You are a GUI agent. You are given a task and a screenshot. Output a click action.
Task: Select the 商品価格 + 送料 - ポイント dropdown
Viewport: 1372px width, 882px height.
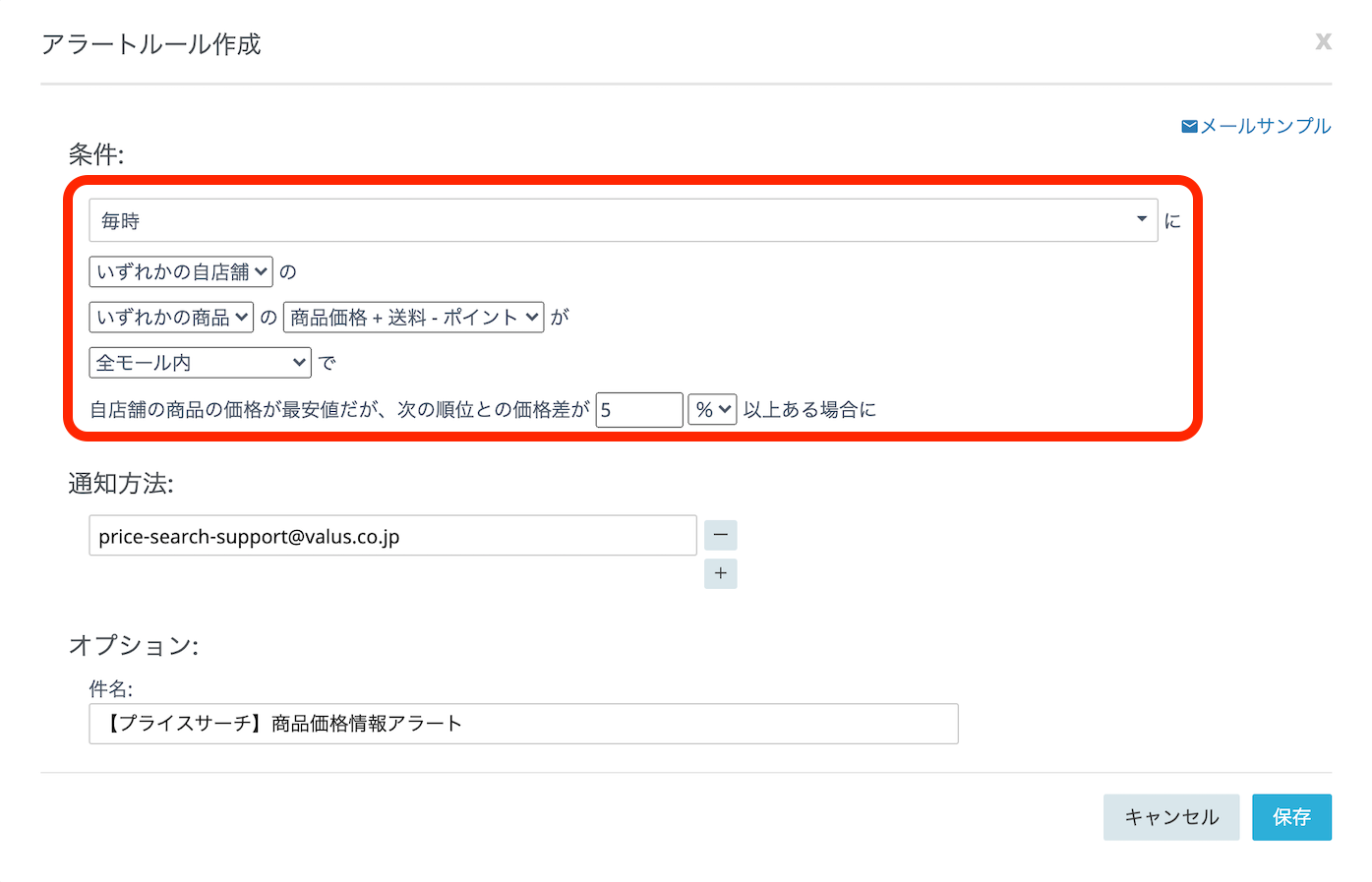(x=413, y=317)
